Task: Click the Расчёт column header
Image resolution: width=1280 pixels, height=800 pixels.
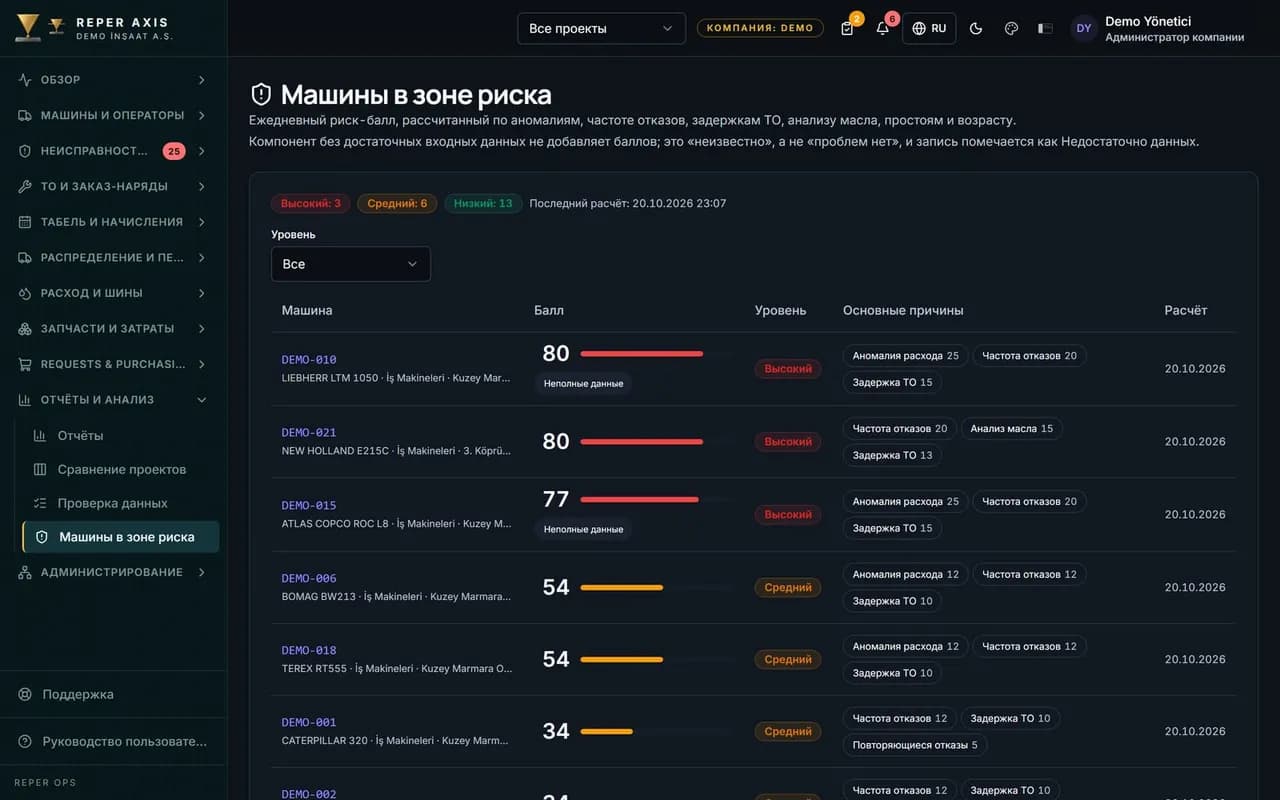Action: tap(1186, 311)
